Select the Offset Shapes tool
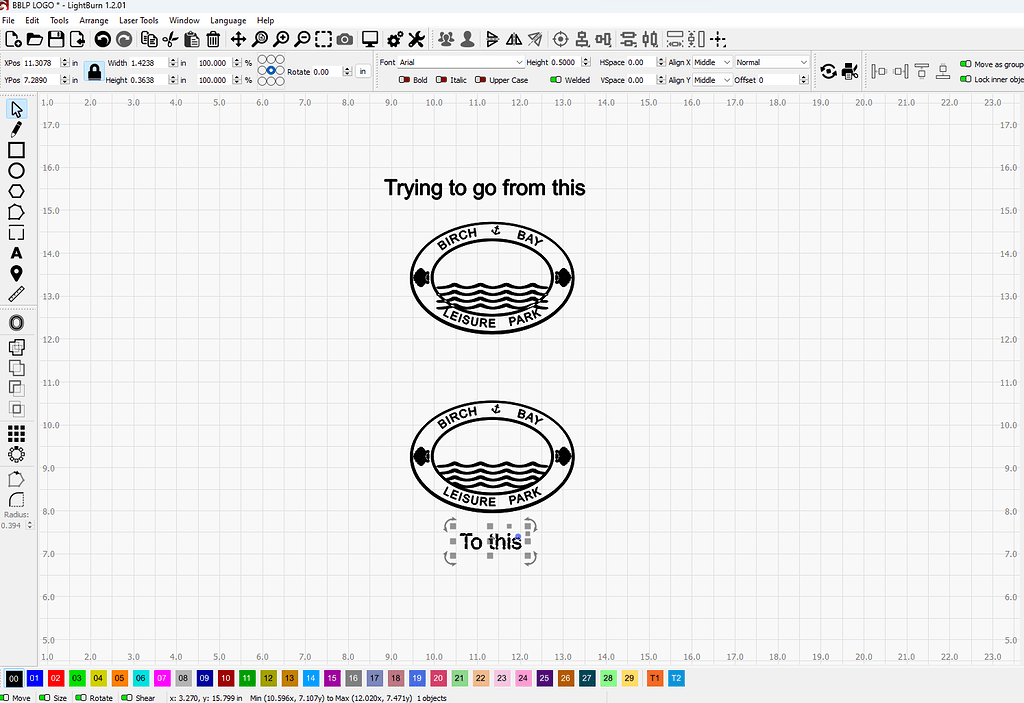This screenshot has width=1024, height=703. [x=16, y=322]
